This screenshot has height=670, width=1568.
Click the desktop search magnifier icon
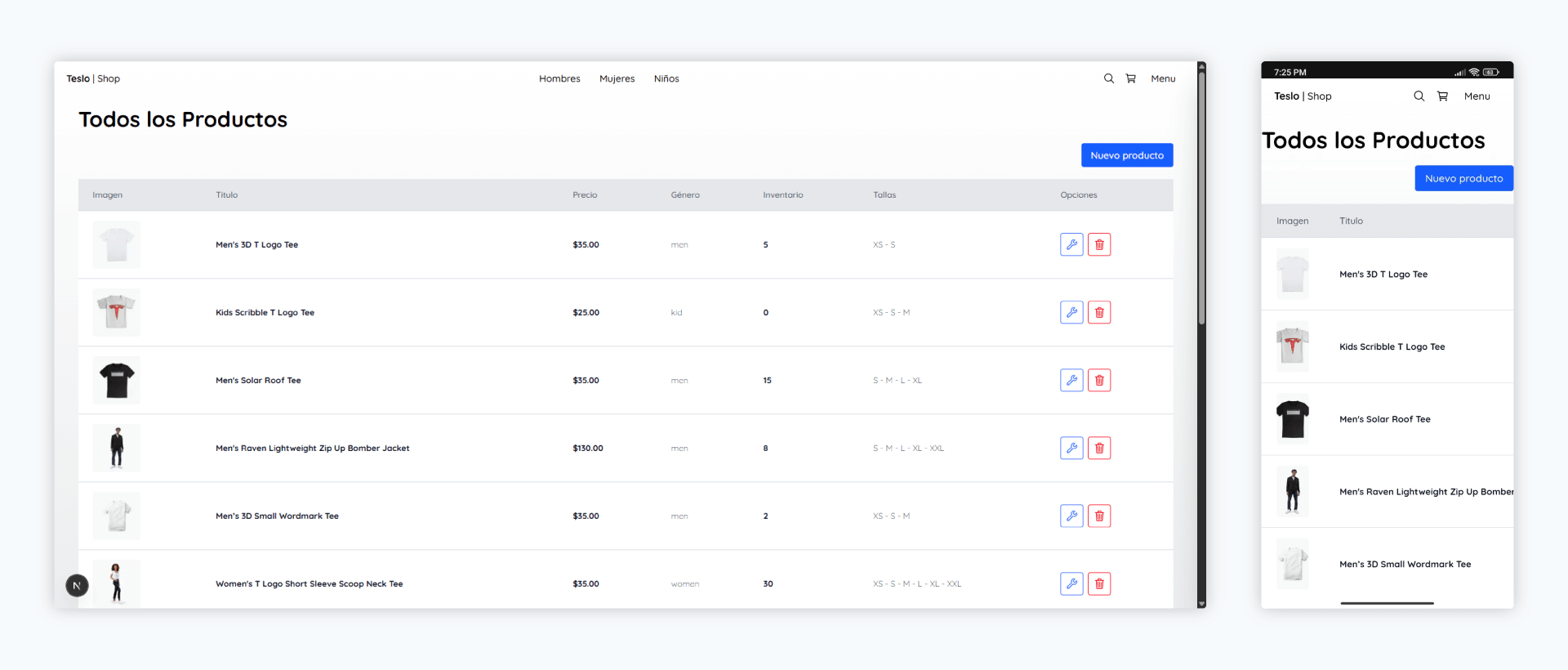(x=1108, y=78)
